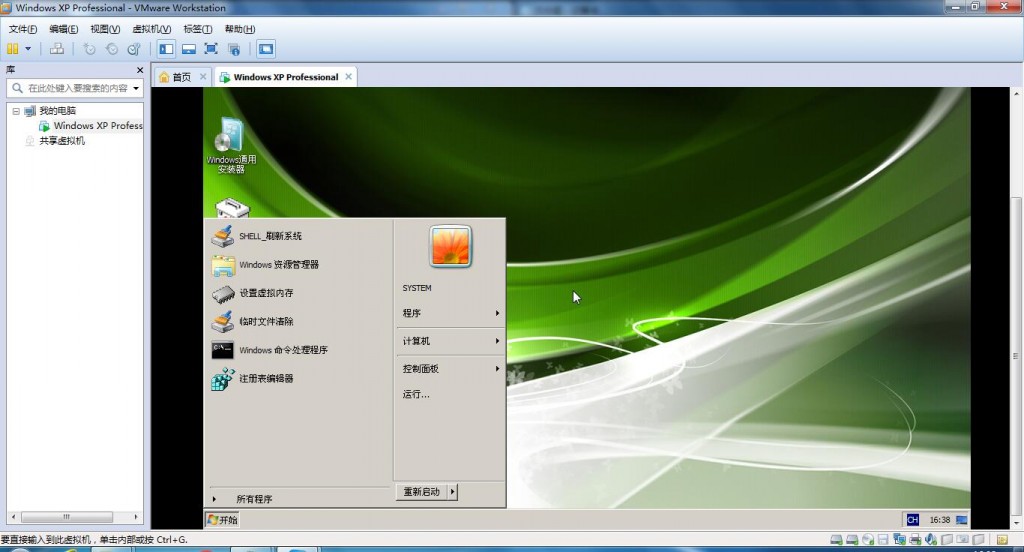Image resolution: width=1024 pixels, height=552 pixels.
Task: Click the send Ctrl+Alt+Del toolbar icon
Action: click(x=57, y=48)
